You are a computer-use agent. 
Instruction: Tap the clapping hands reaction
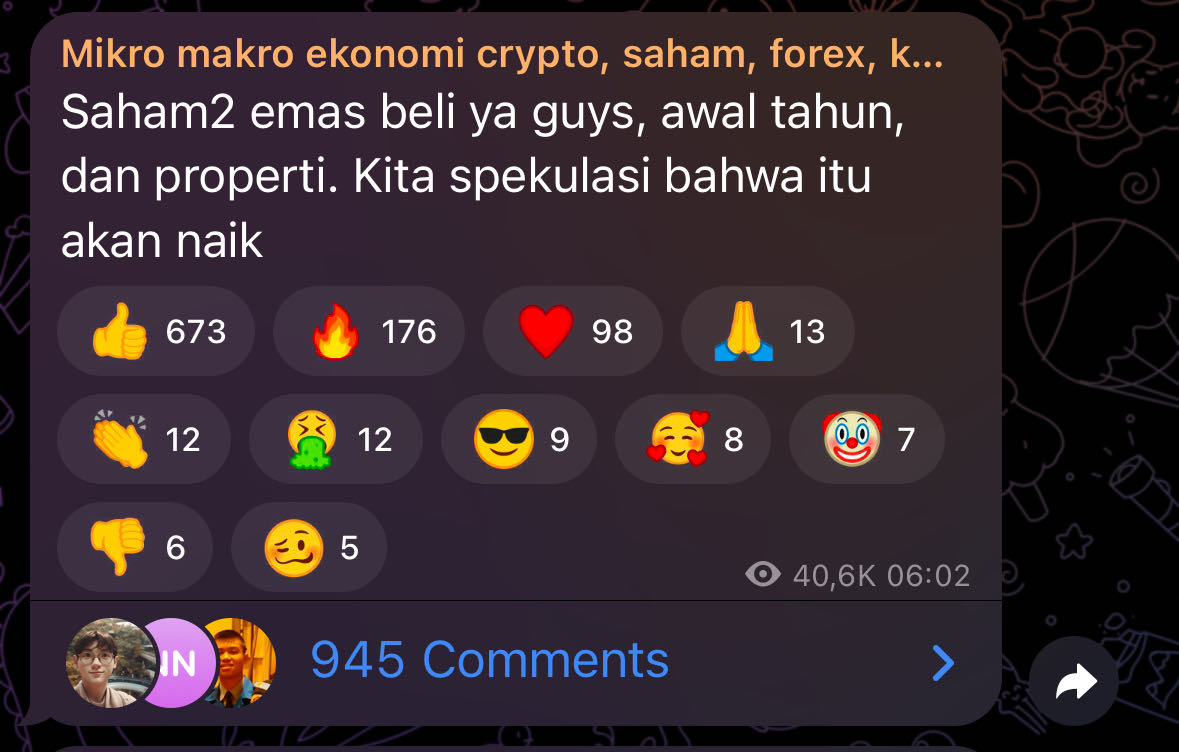coord(144,439)
